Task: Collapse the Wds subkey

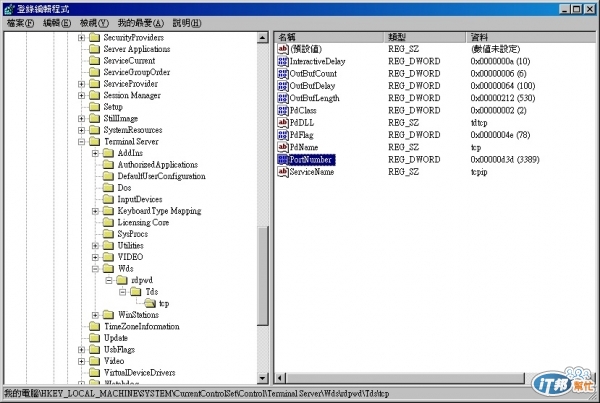Action: tap(95, 269)
